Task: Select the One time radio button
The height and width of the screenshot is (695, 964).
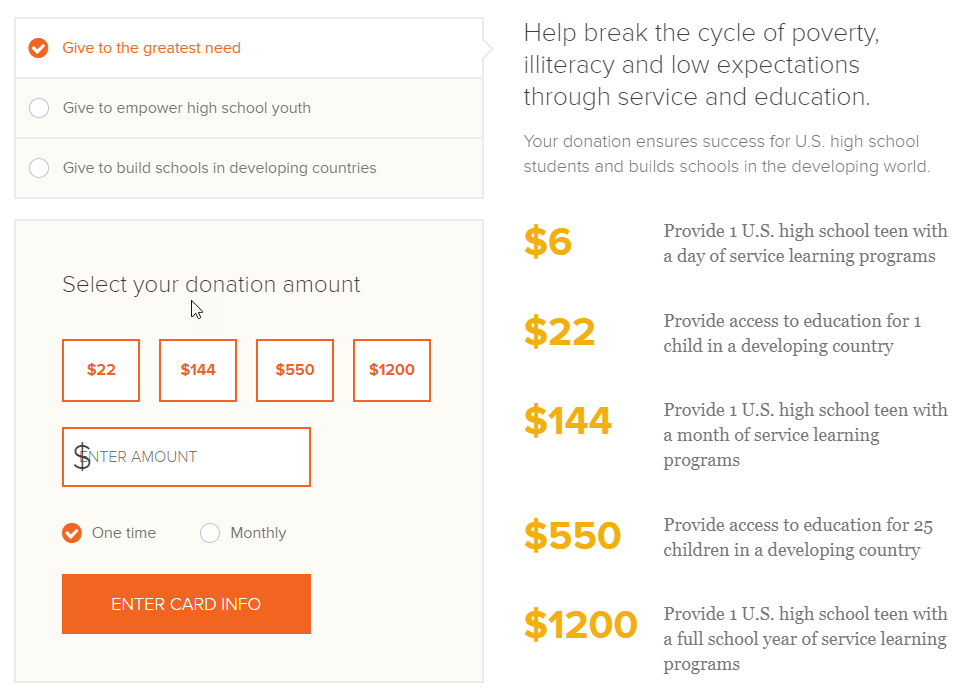Action: [72, 533]
